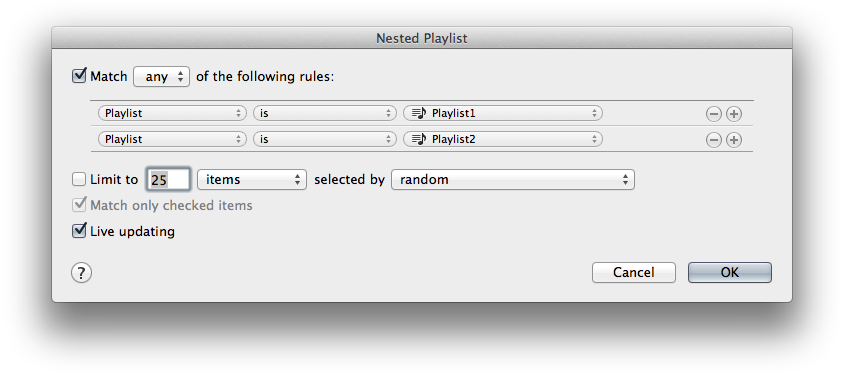Choose a different playlist in the Playlist2 dropdown
The height and width of the screenshot is (378, 846).
(503, 139)
